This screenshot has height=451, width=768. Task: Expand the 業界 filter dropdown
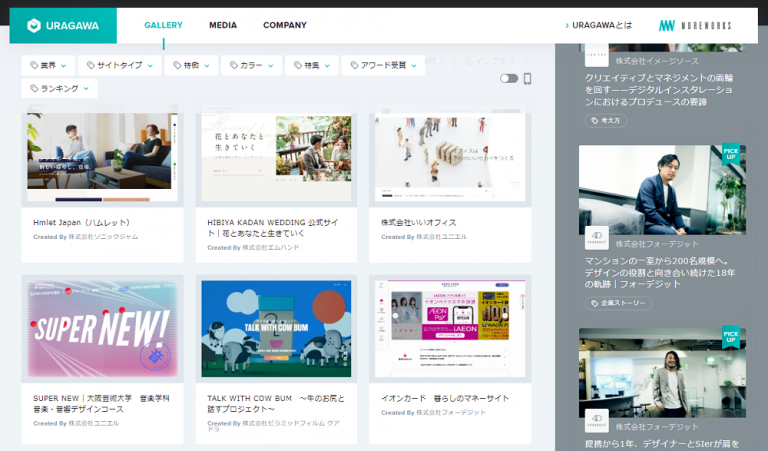[x=48, y=65]
